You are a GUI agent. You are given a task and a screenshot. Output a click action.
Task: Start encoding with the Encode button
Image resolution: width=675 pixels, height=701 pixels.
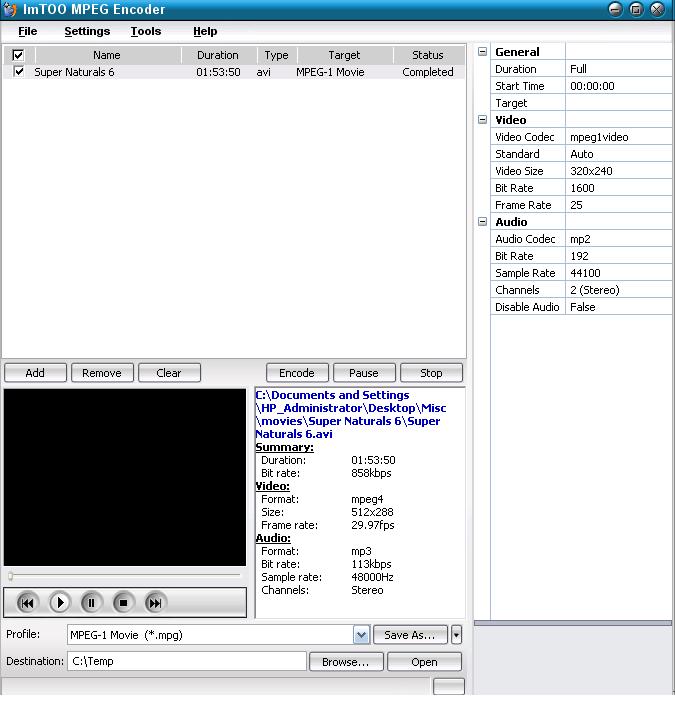(297, 373)
